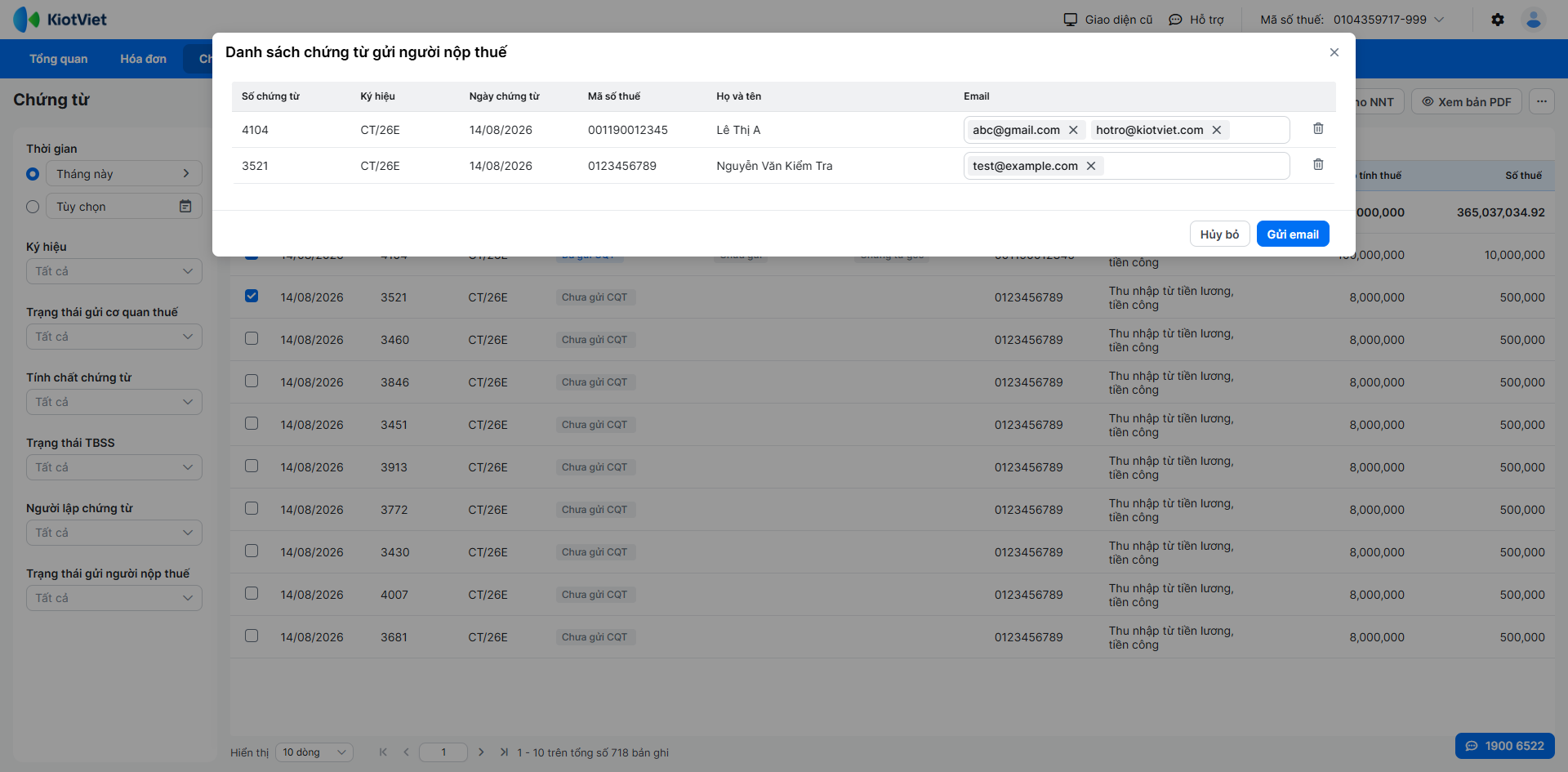Open settings gear icon
The width and height of the screenshot is (1568, 772).
tap(1498, 20)
